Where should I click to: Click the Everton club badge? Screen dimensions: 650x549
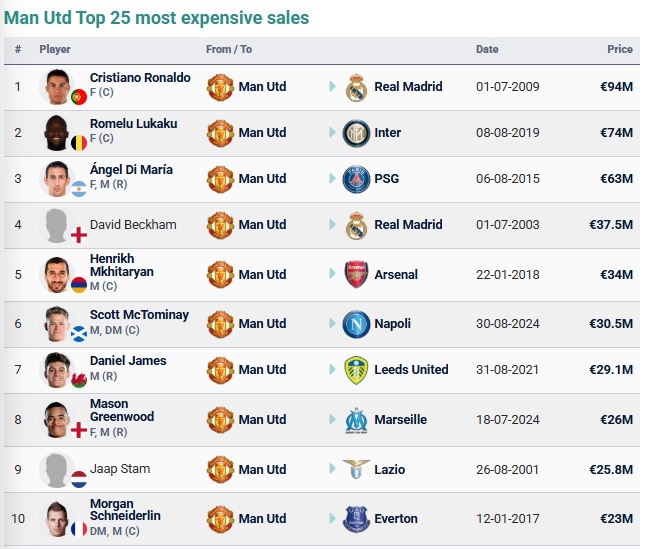click(356, 519)
